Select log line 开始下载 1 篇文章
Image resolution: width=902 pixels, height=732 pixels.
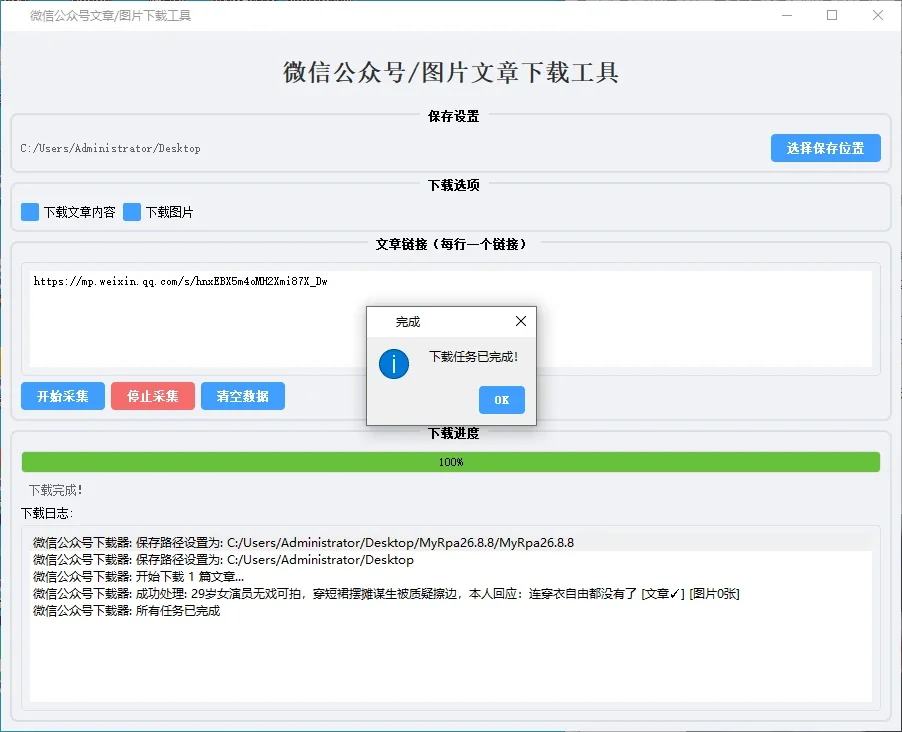(451, 577)
